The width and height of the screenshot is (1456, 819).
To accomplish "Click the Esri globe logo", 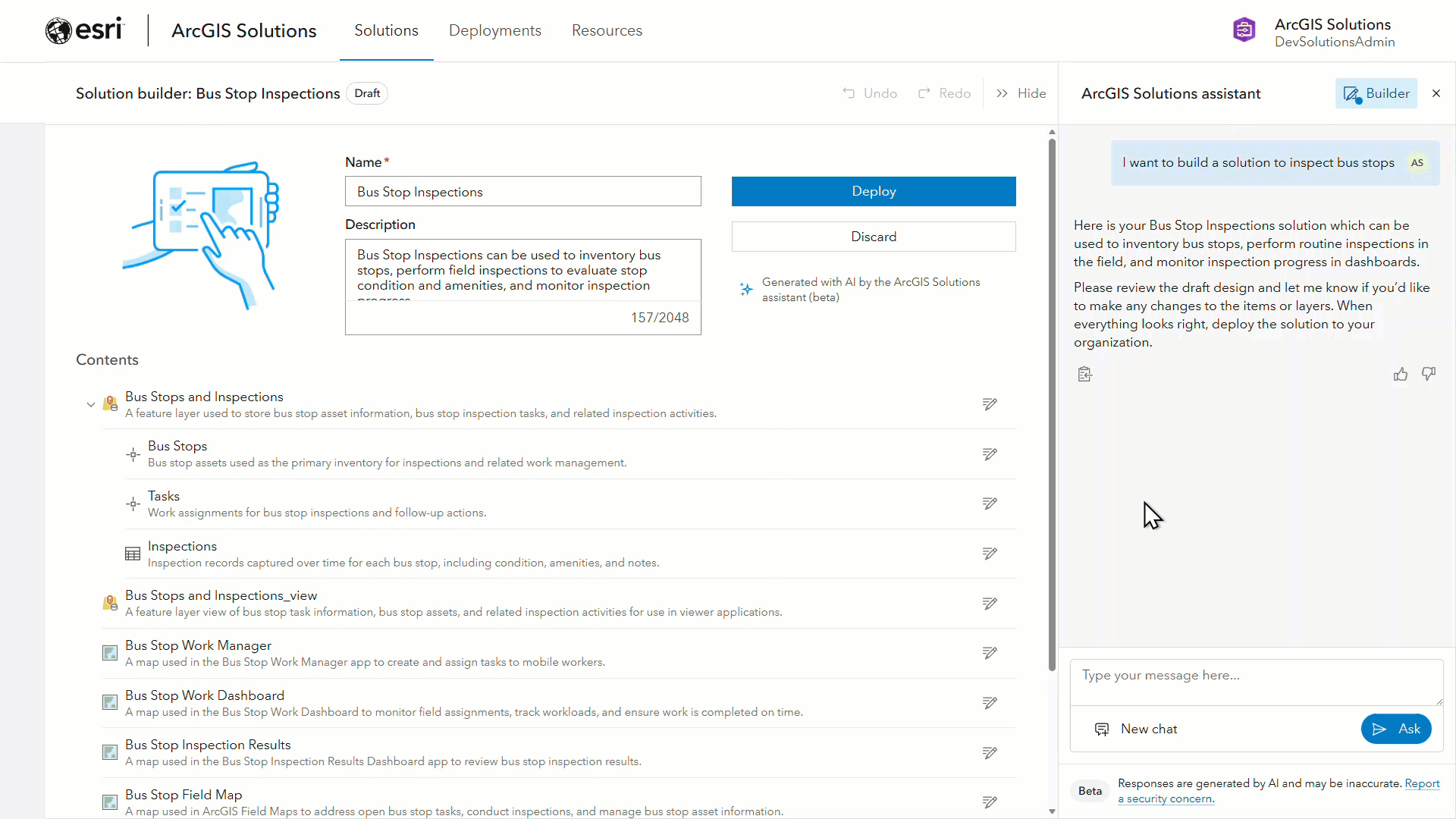I will click(x=58, y=30).
